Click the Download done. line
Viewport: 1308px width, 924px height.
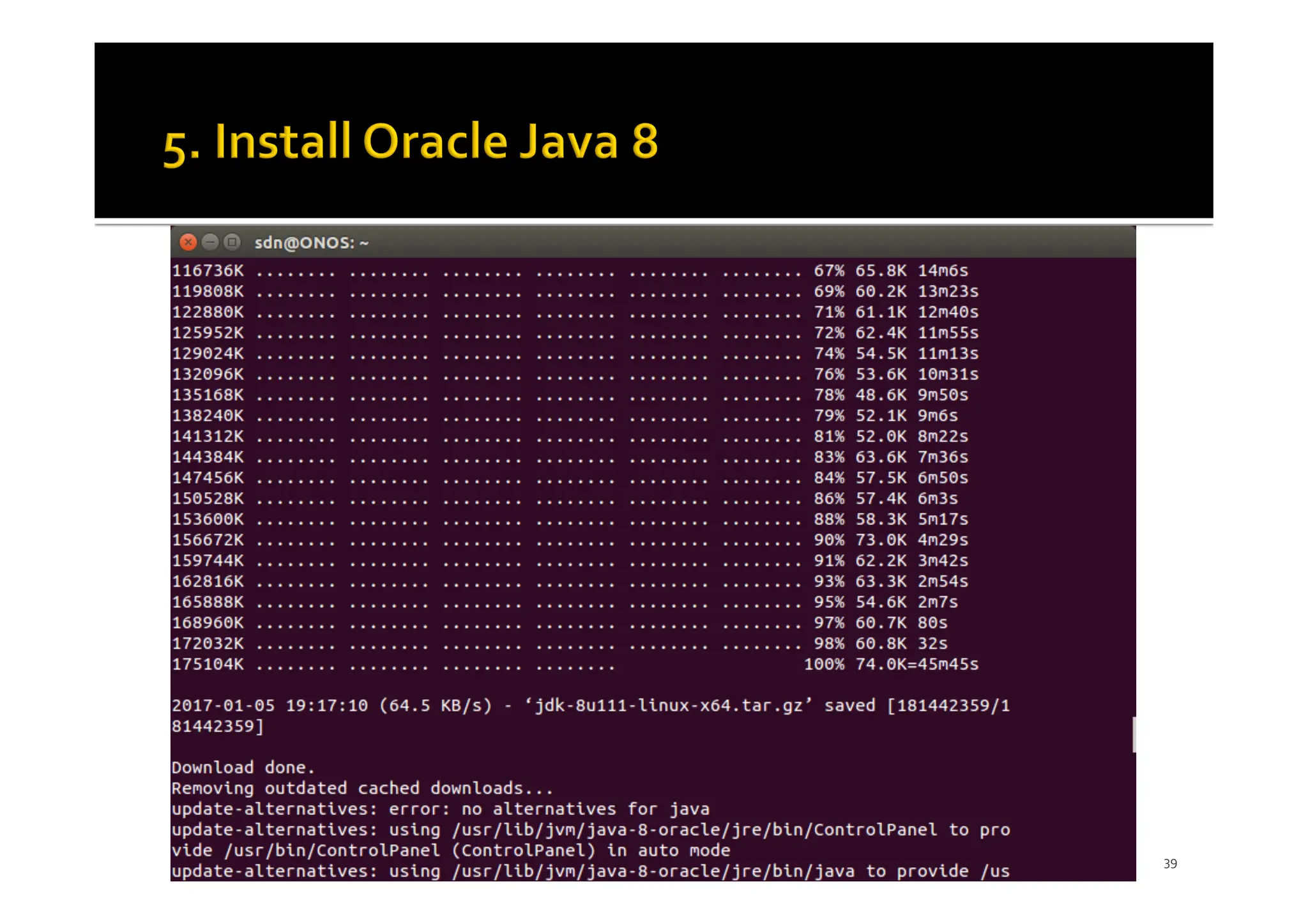pyautogui.click(x=243, y=768)
